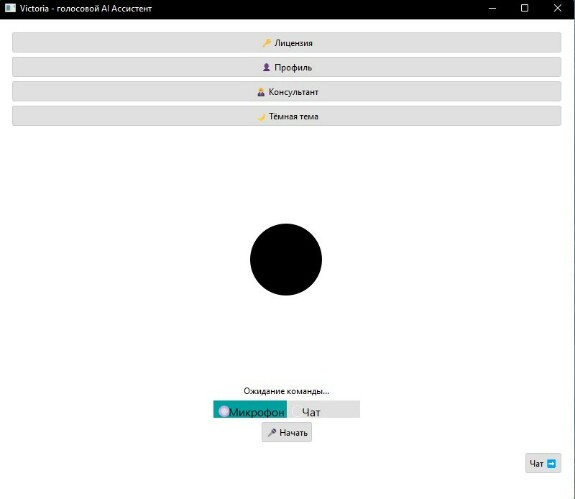Click the key icon beside Лицензия
The height and width of the screenshot is (499, 575).
(x=267, y=43)
